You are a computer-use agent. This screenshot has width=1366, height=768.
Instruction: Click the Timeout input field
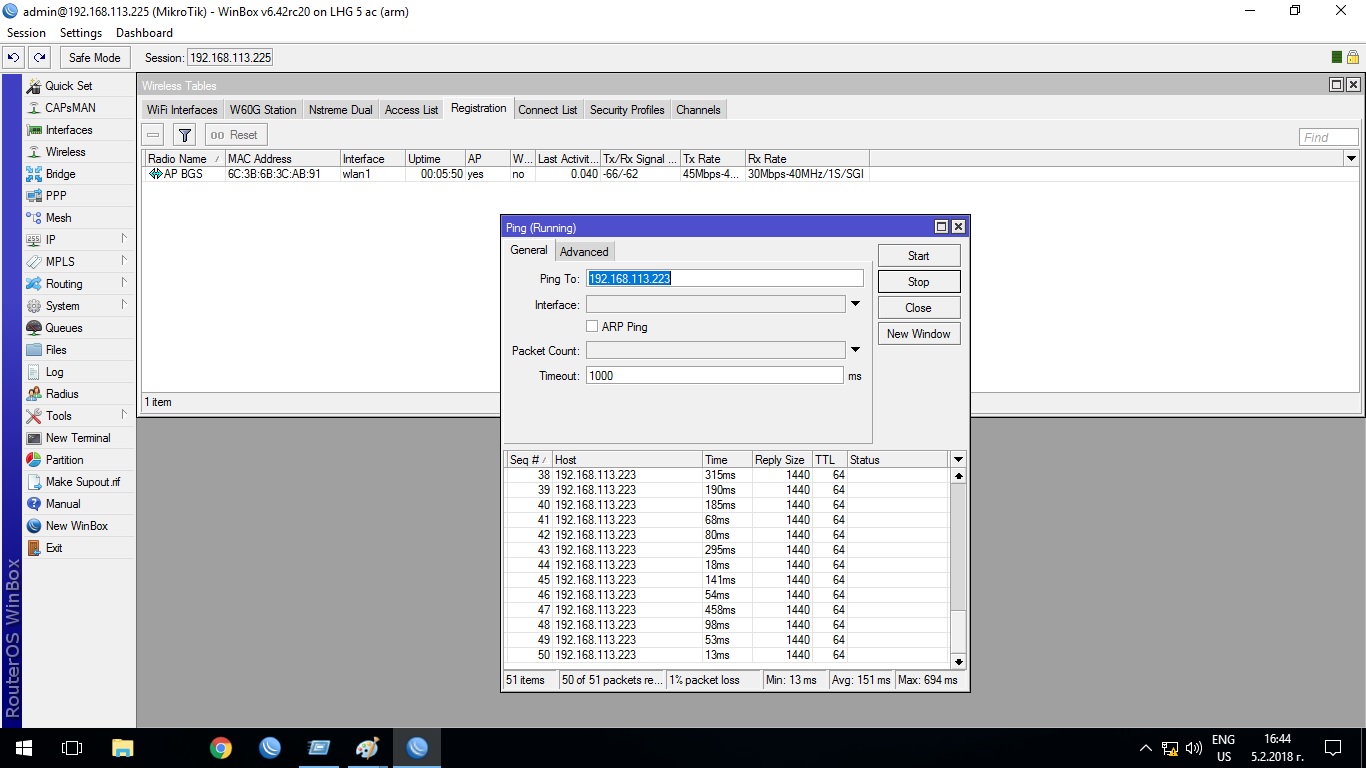click(x=714, y=376)
